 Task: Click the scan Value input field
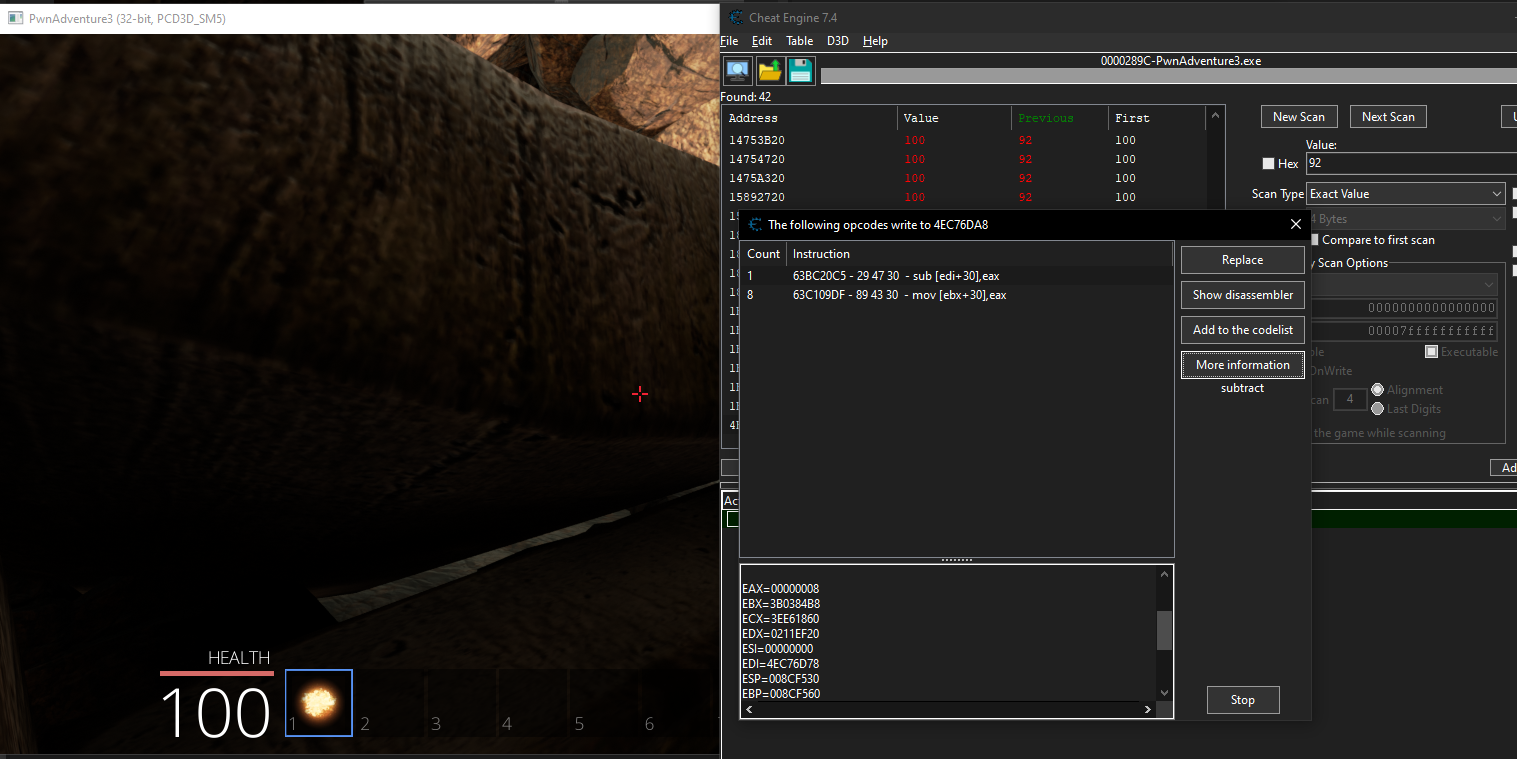1411,163
